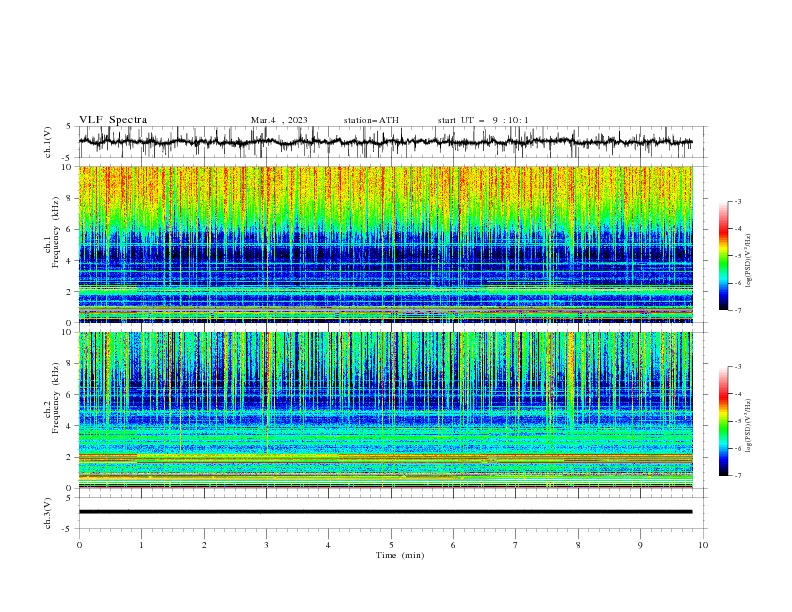Click the "ch.3(V)" axis label
This screenshot has width=792, height=612.
point(48,513)
